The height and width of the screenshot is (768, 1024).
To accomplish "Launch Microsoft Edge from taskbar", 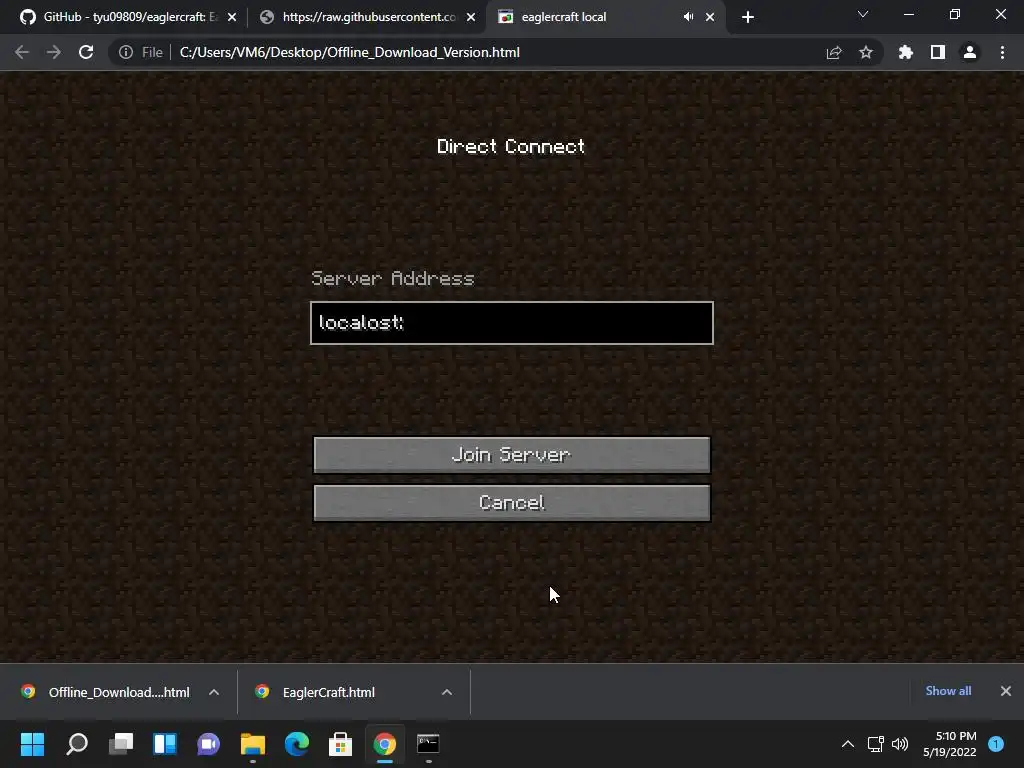I will pos(296,744).
